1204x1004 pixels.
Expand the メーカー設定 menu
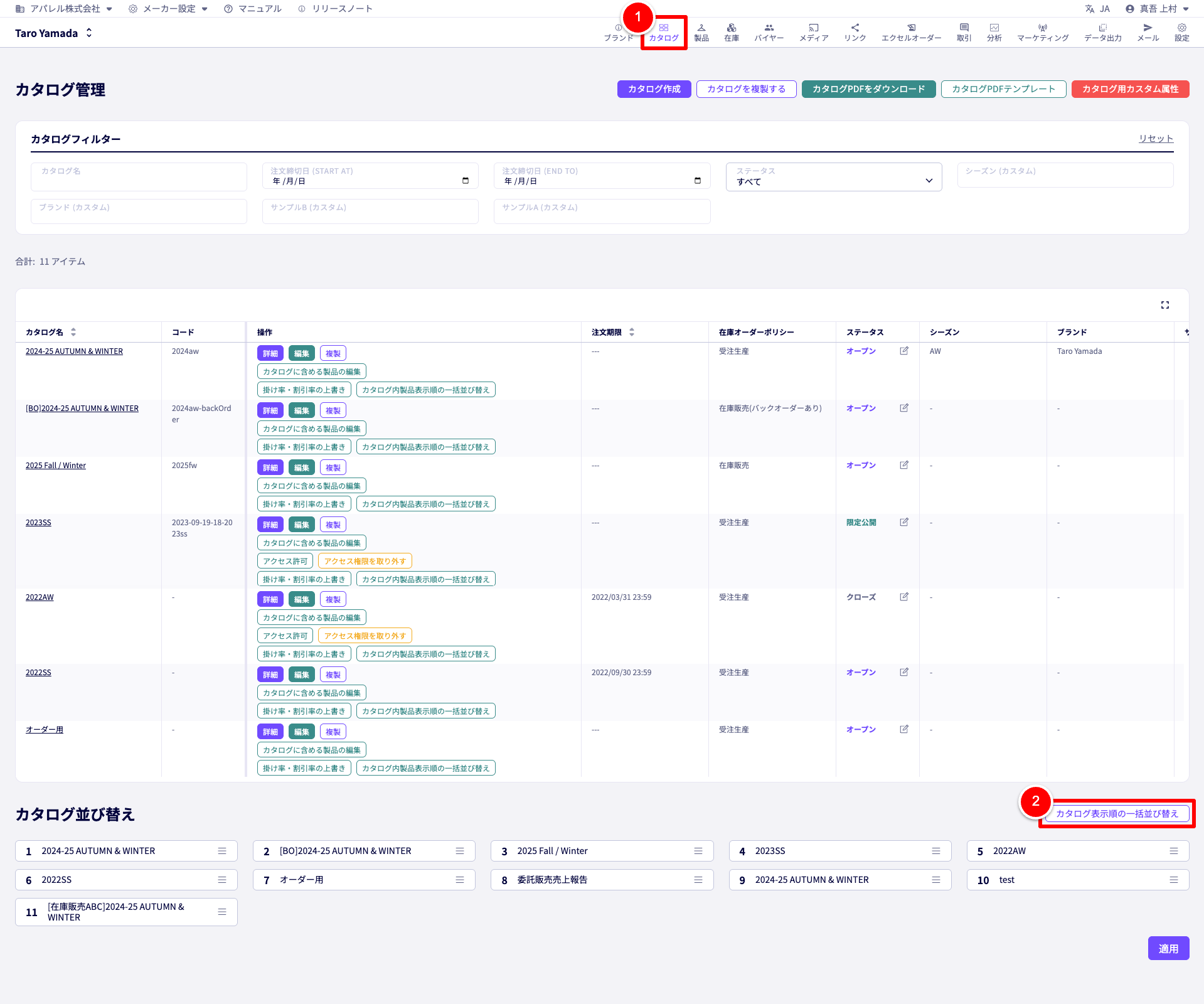[168, 9]
